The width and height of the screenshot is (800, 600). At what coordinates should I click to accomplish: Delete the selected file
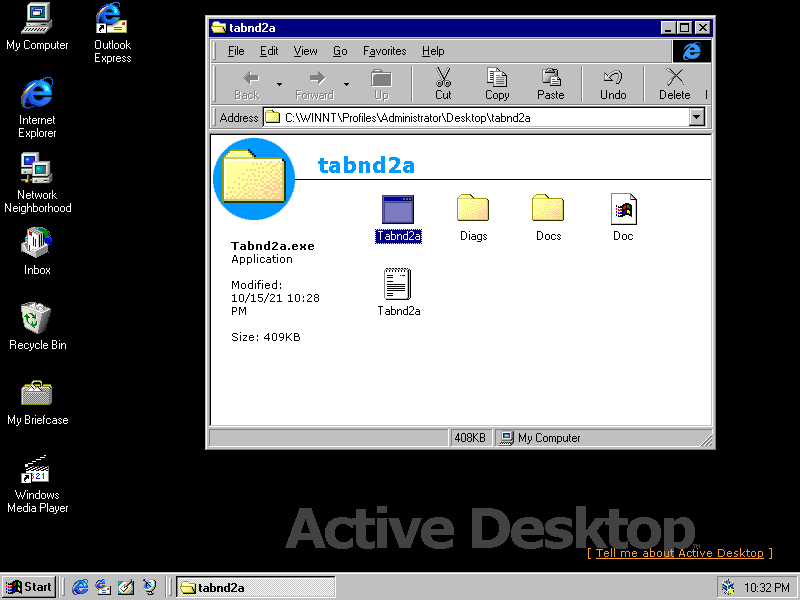pyautogui.click(x=674, y=84)
